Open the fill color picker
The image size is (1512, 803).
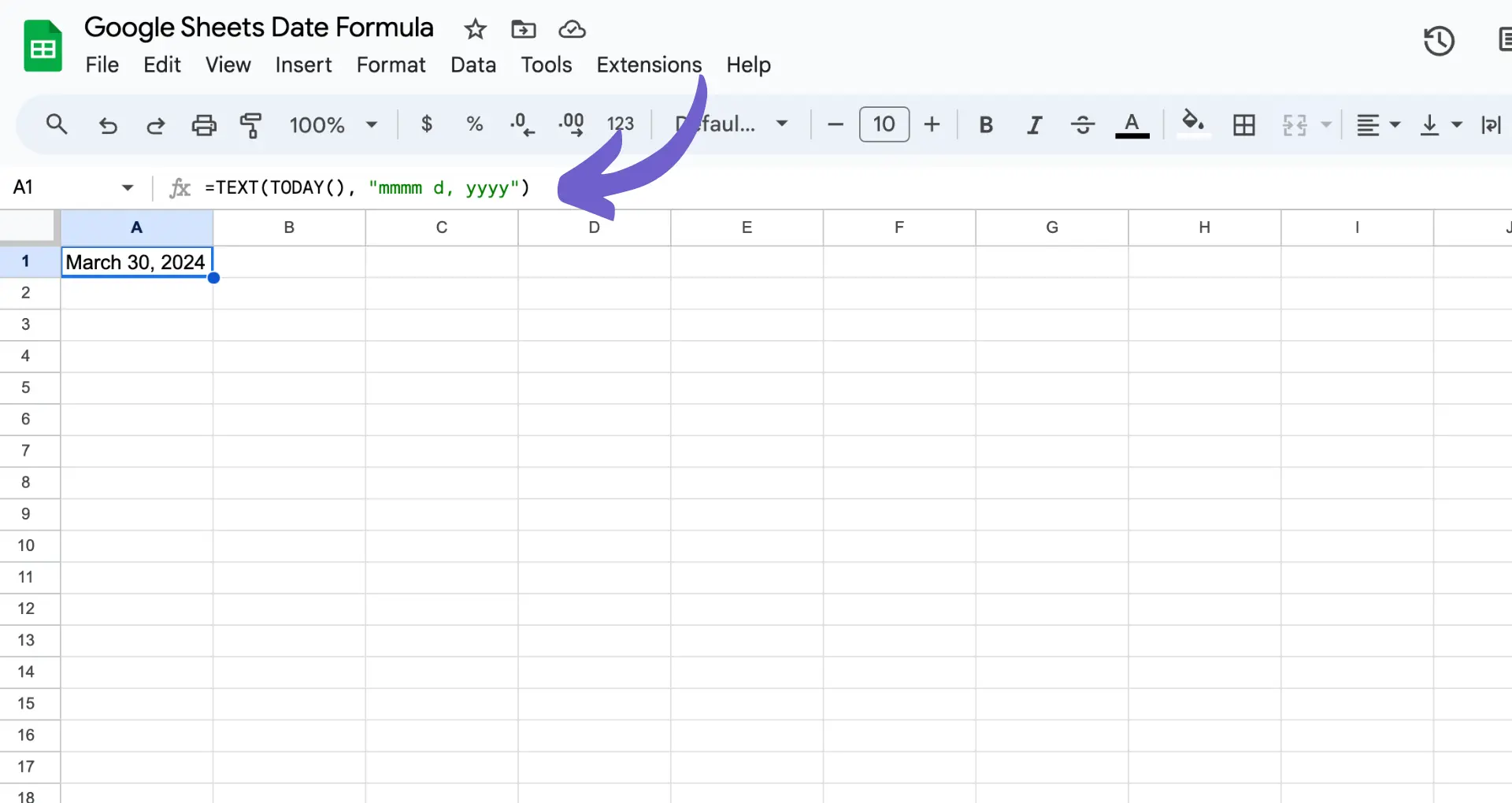1193,123
